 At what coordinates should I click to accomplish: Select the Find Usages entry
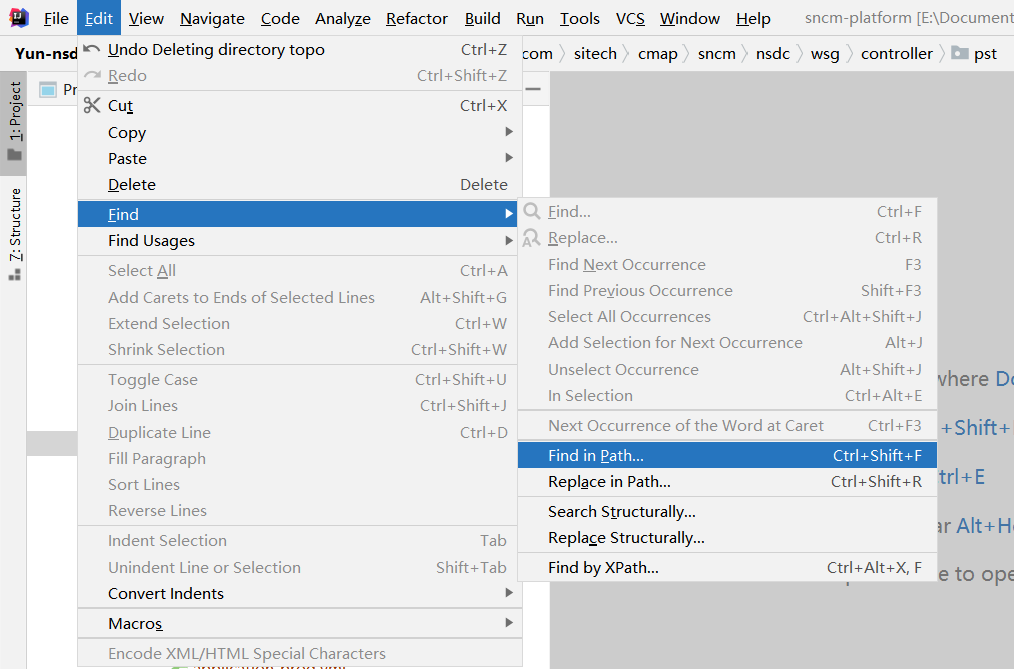click(x=299, y=240)
